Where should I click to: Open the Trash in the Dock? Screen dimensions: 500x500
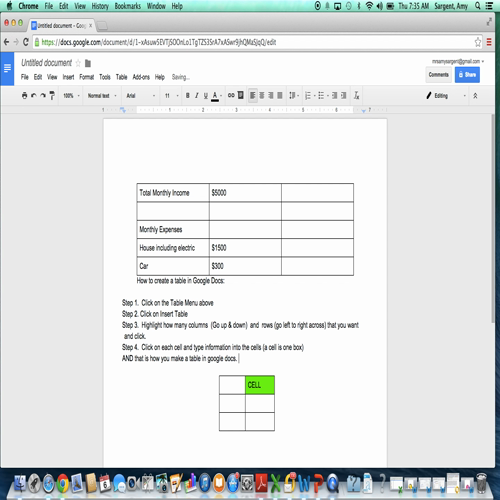(x=481, y=483)
